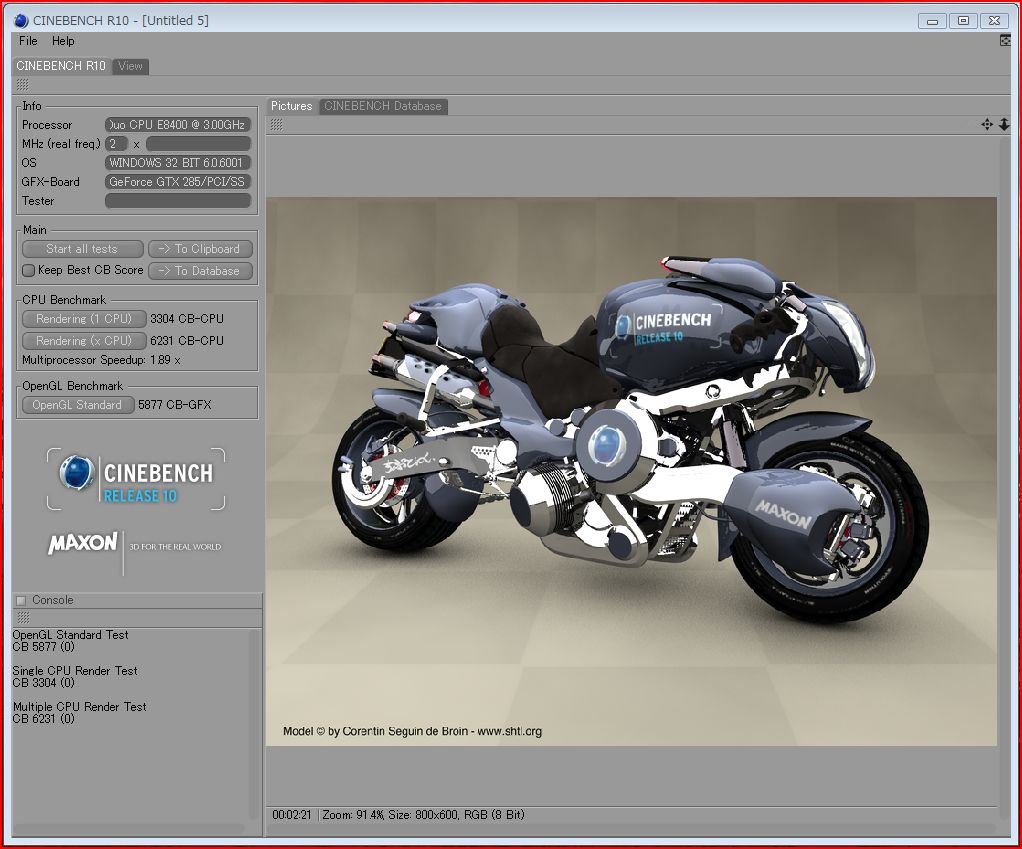Click the CINEBENCH Release 10 logo

[136, 479]
